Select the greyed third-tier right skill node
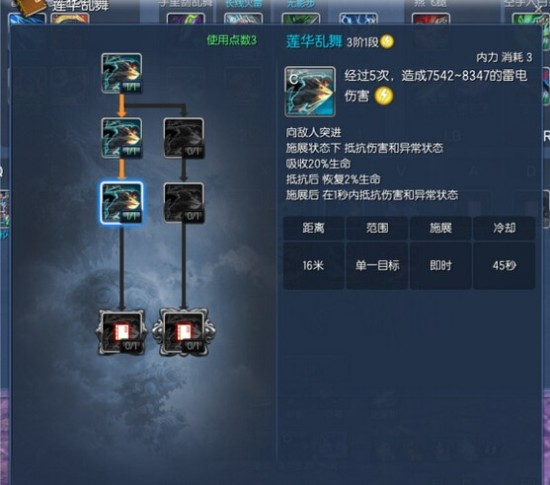550x485 pixels. click(x=183, y=203)
